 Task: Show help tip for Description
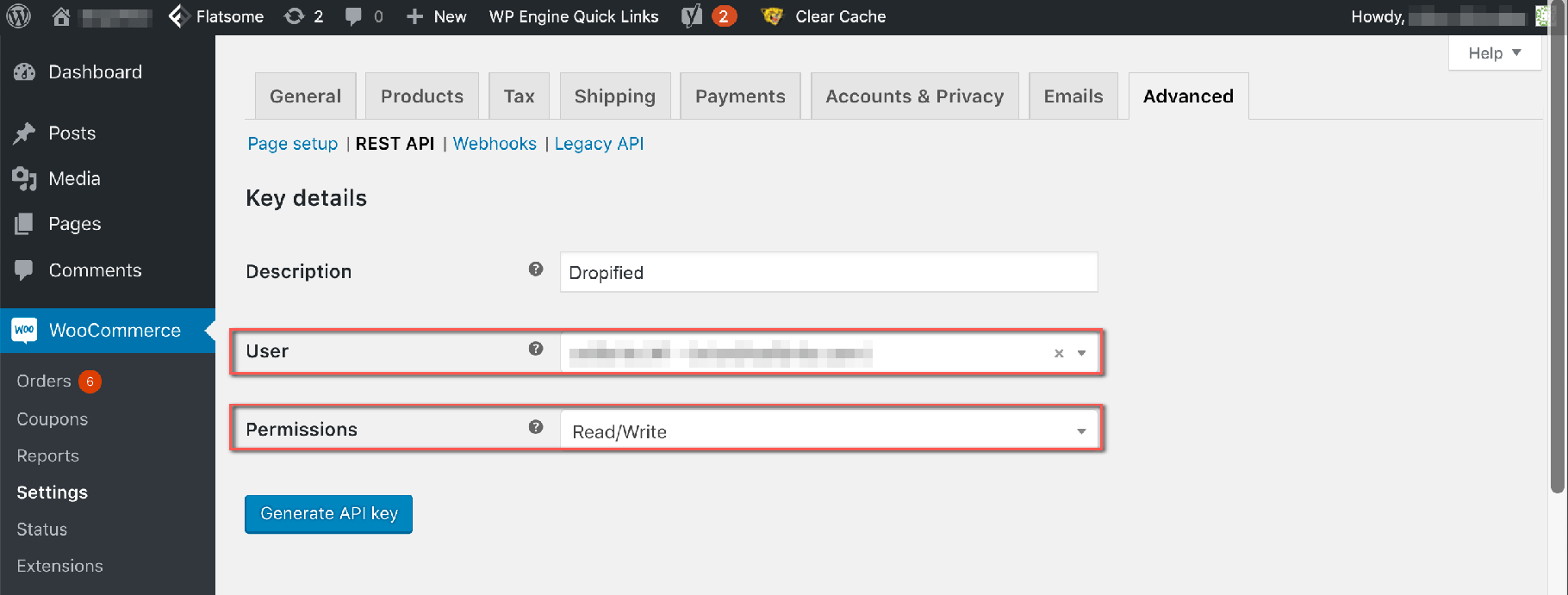(x=536, y=270)
